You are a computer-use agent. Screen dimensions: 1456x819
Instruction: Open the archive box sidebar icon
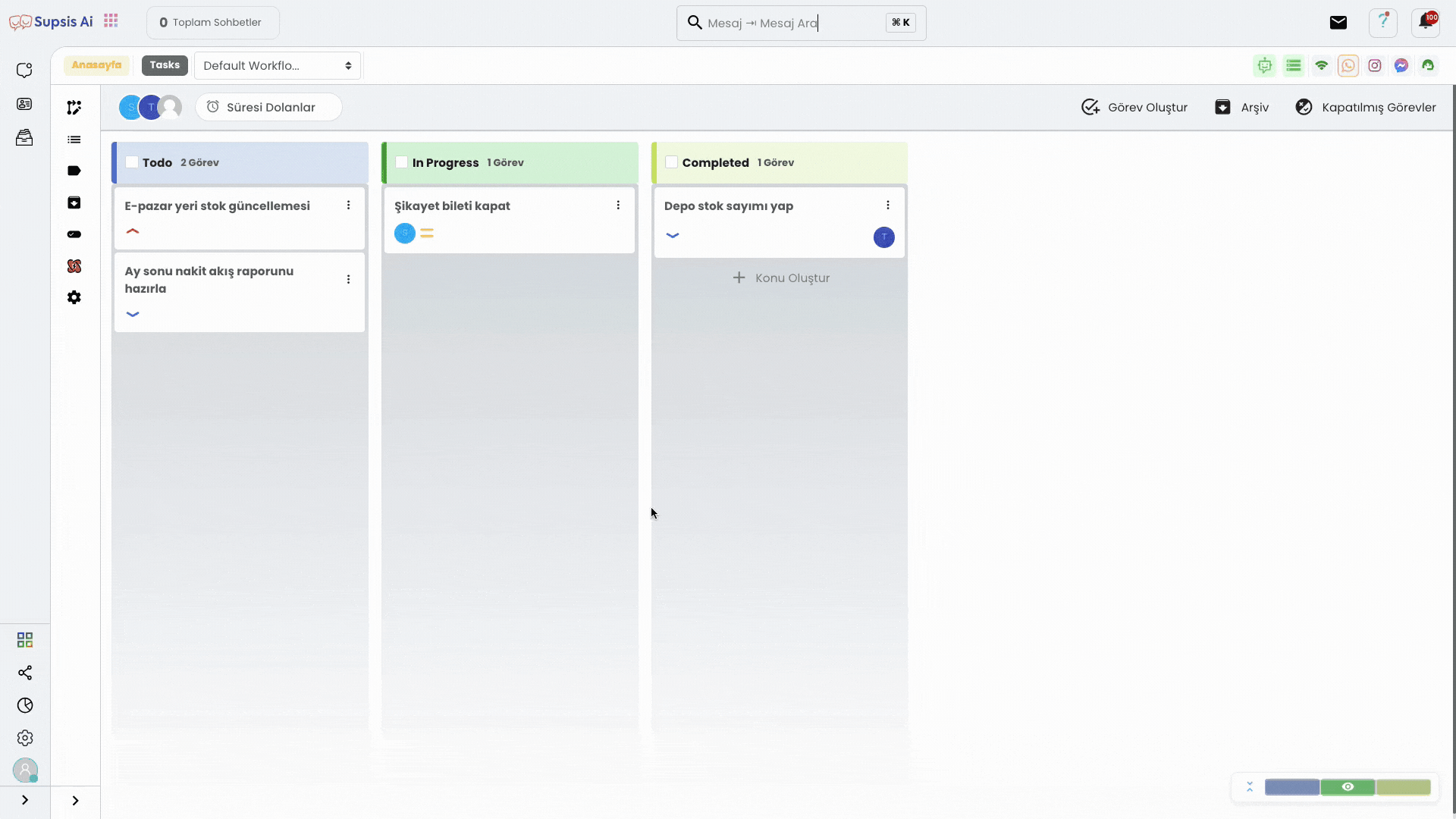pyautogui.click(x=74, y=202)
